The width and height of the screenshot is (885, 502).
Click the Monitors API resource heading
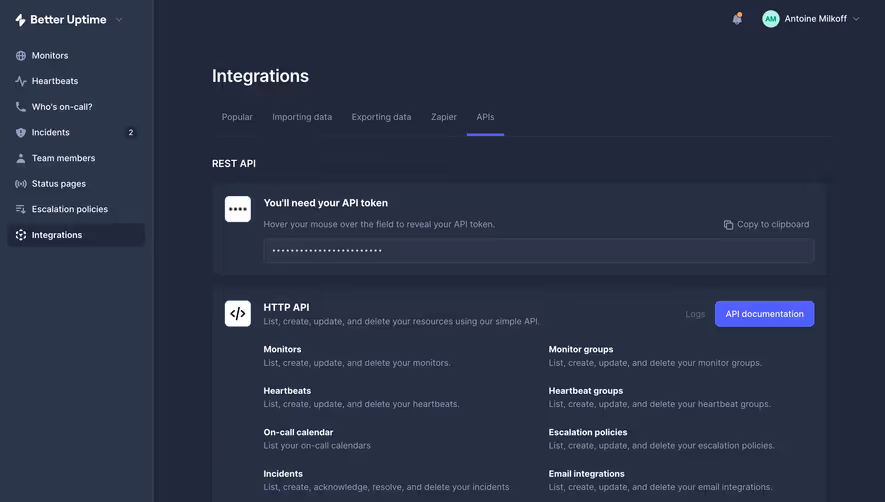[282, 349]
